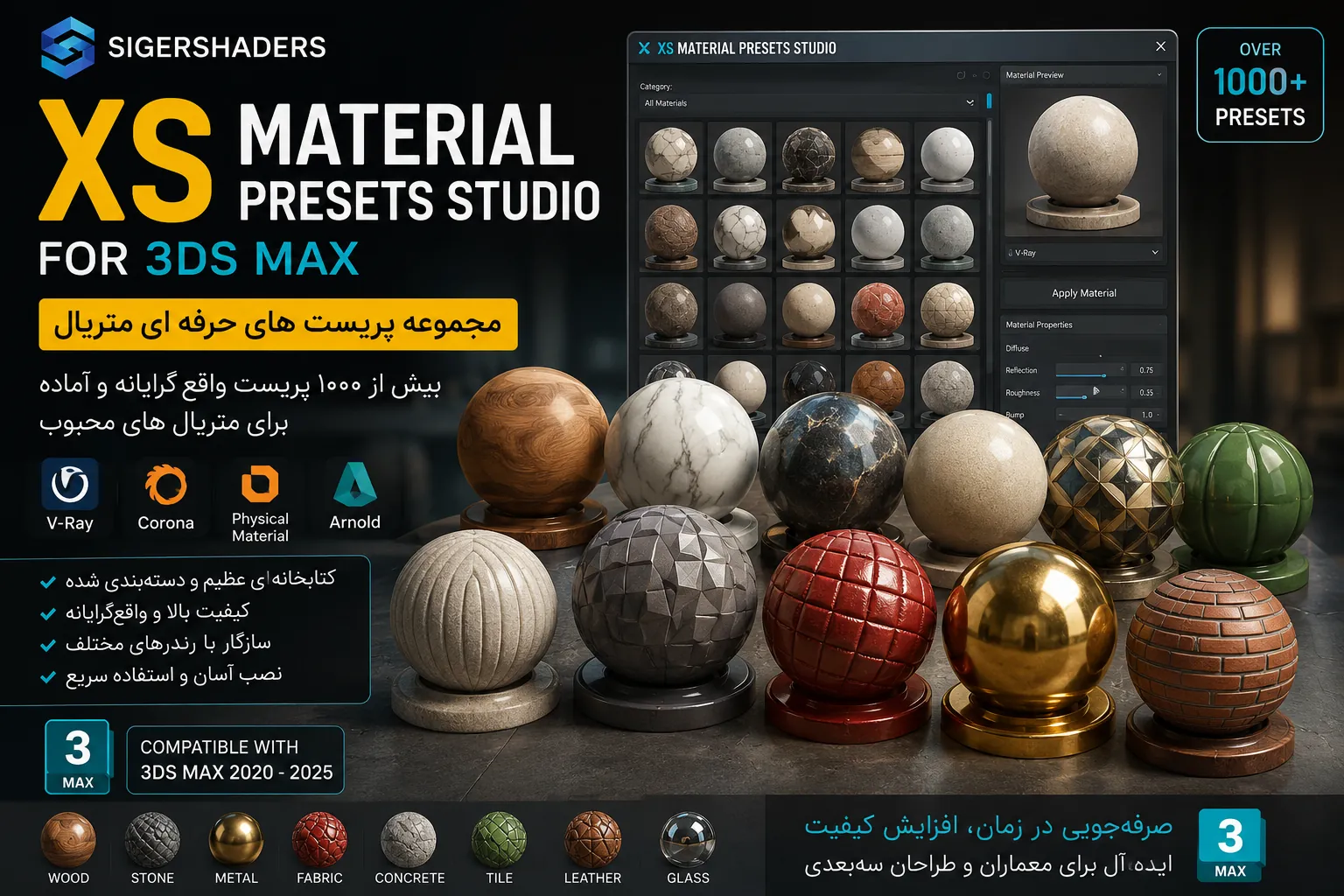Pick the CONCRETE material category icon

[409, 840]
